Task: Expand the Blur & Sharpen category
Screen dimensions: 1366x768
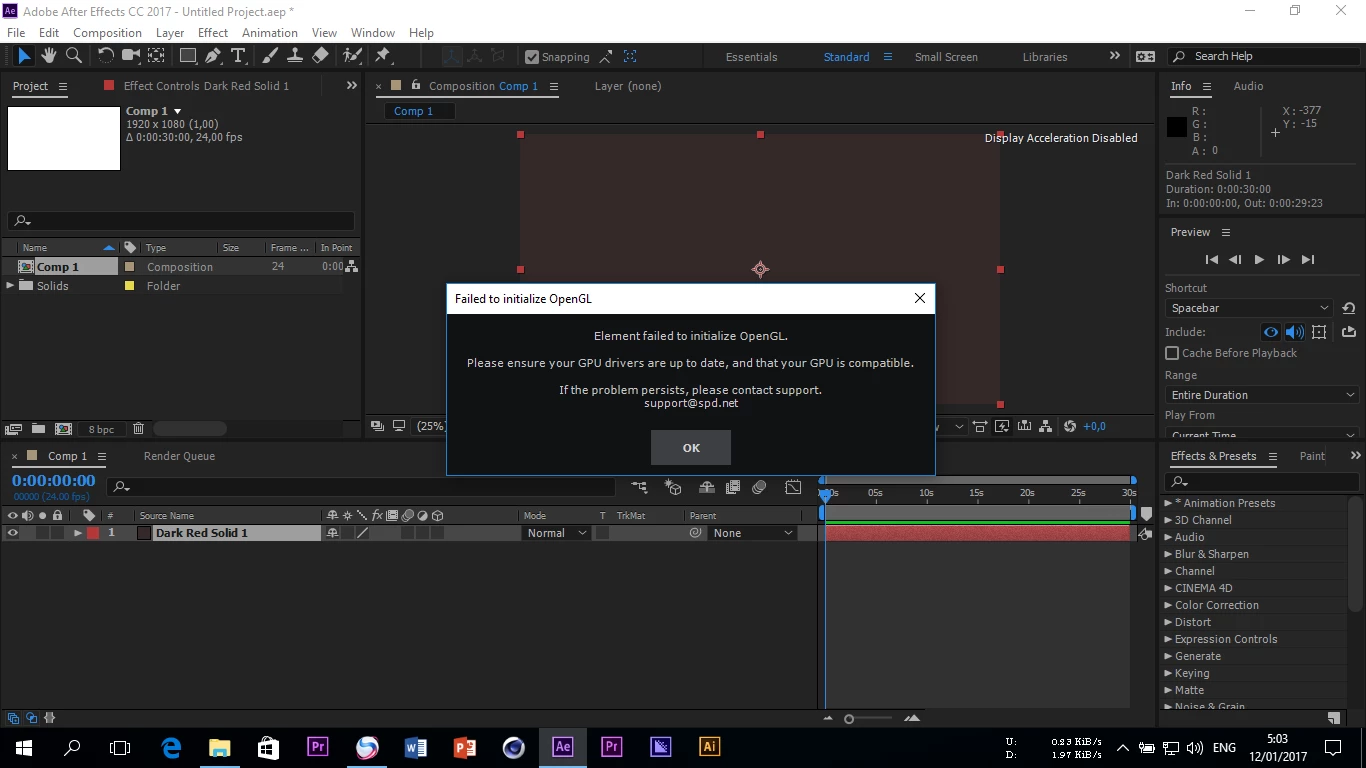Action: pos(1168,554)
